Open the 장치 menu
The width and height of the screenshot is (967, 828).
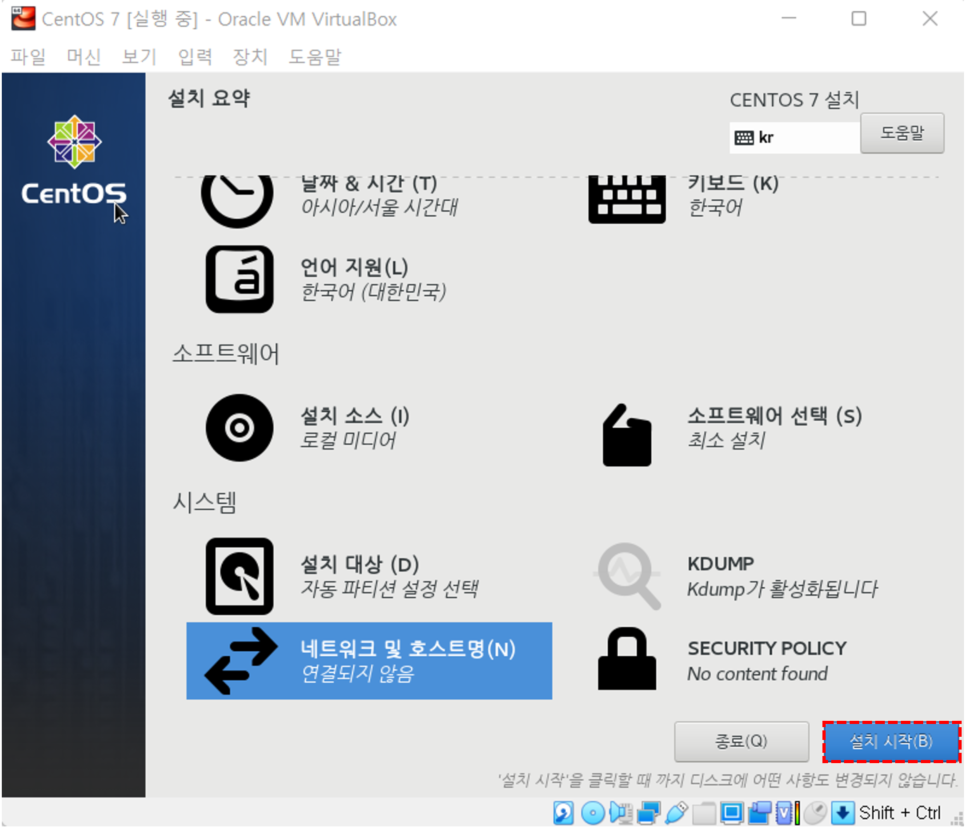(x=250, y=57)
